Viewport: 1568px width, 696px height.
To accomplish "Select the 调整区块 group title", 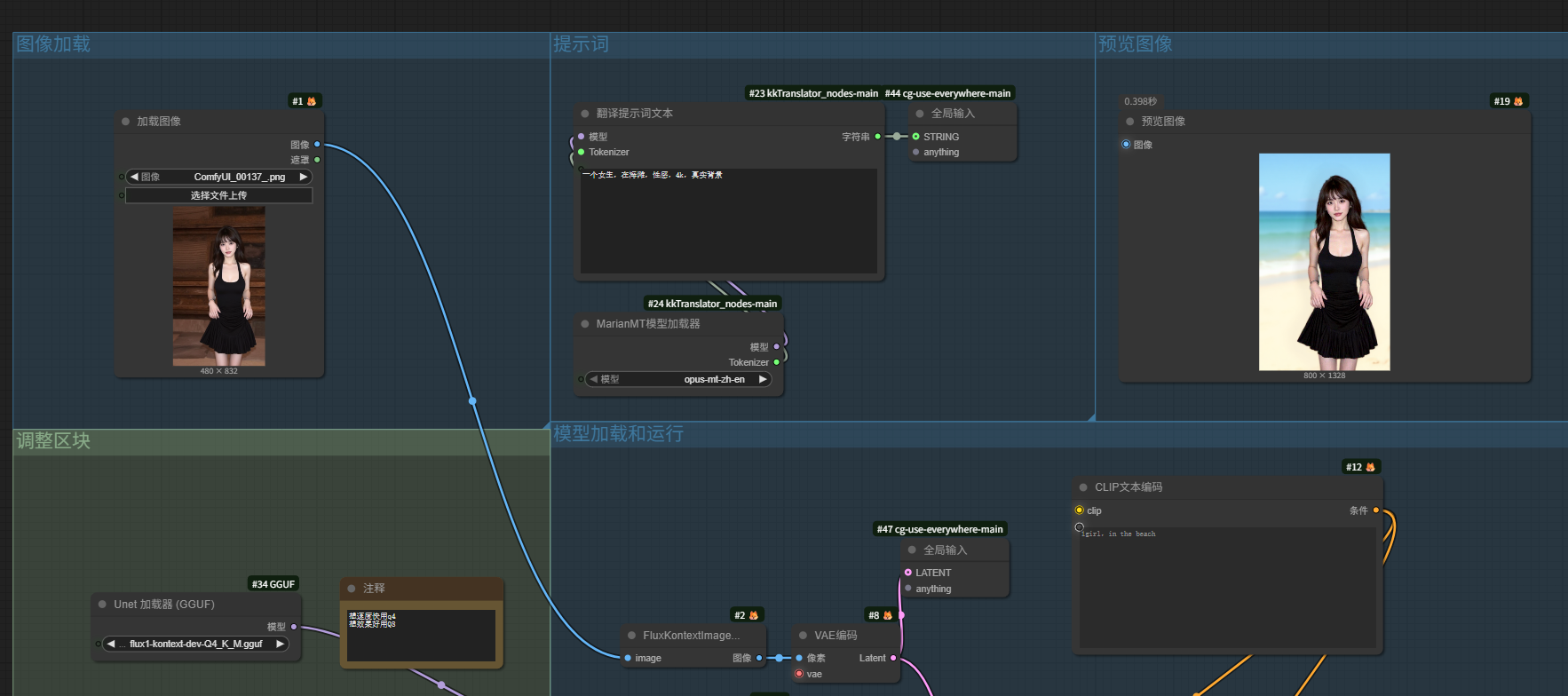I will [x=53, y=441].
